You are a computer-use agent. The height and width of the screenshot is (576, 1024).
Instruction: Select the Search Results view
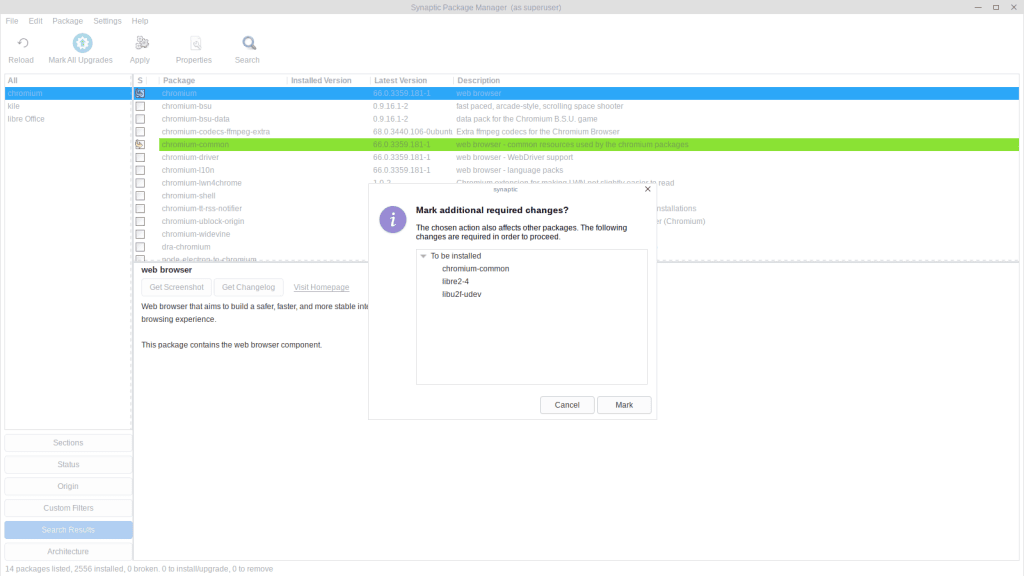[x=68, y=530]
